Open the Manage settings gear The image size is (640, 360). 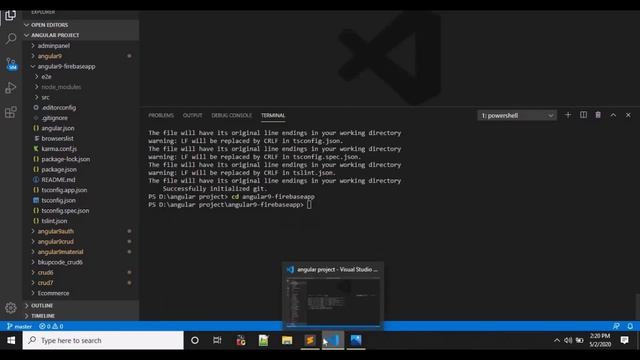11,307
